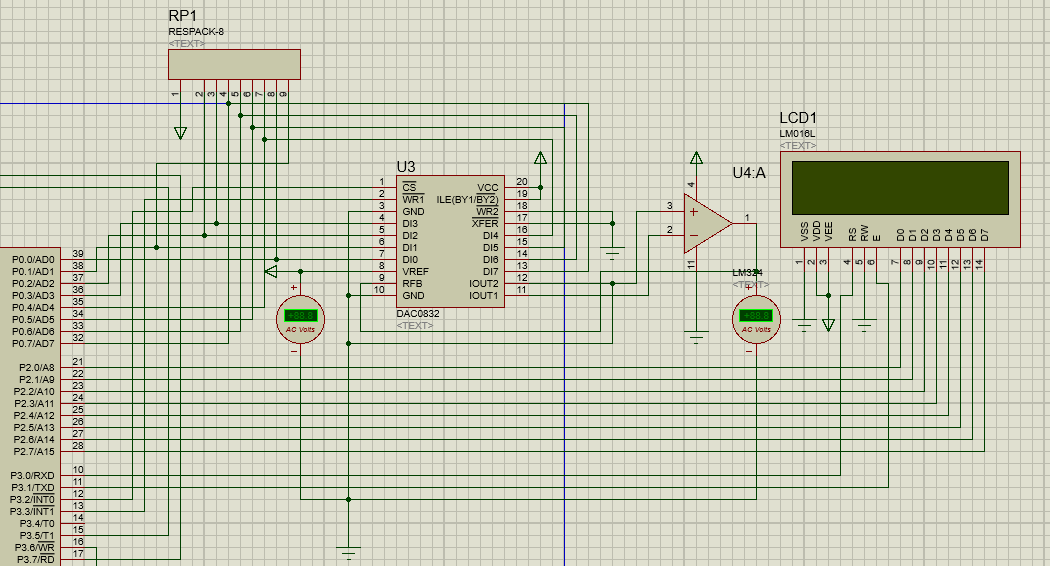Click the ground symbol under LCD VSS pin

804,326
